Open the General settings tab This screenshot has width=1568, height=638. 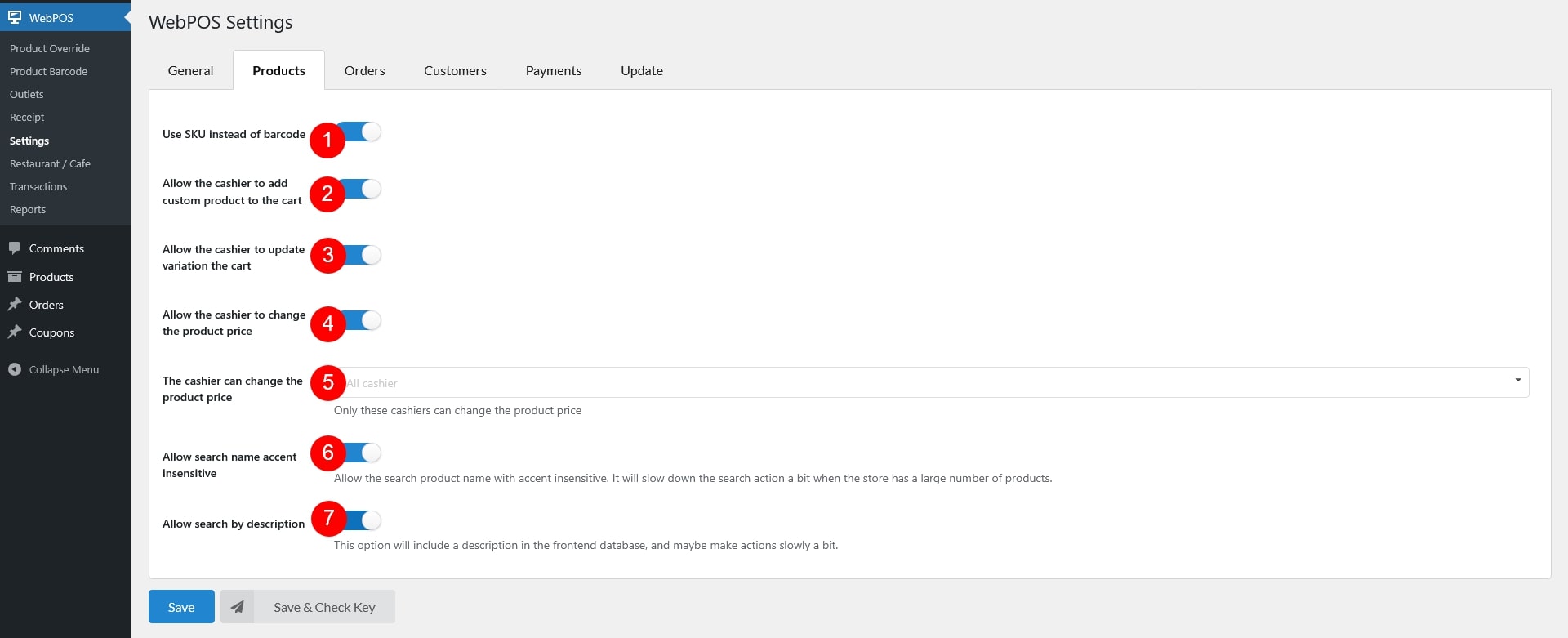pos(190,71)
